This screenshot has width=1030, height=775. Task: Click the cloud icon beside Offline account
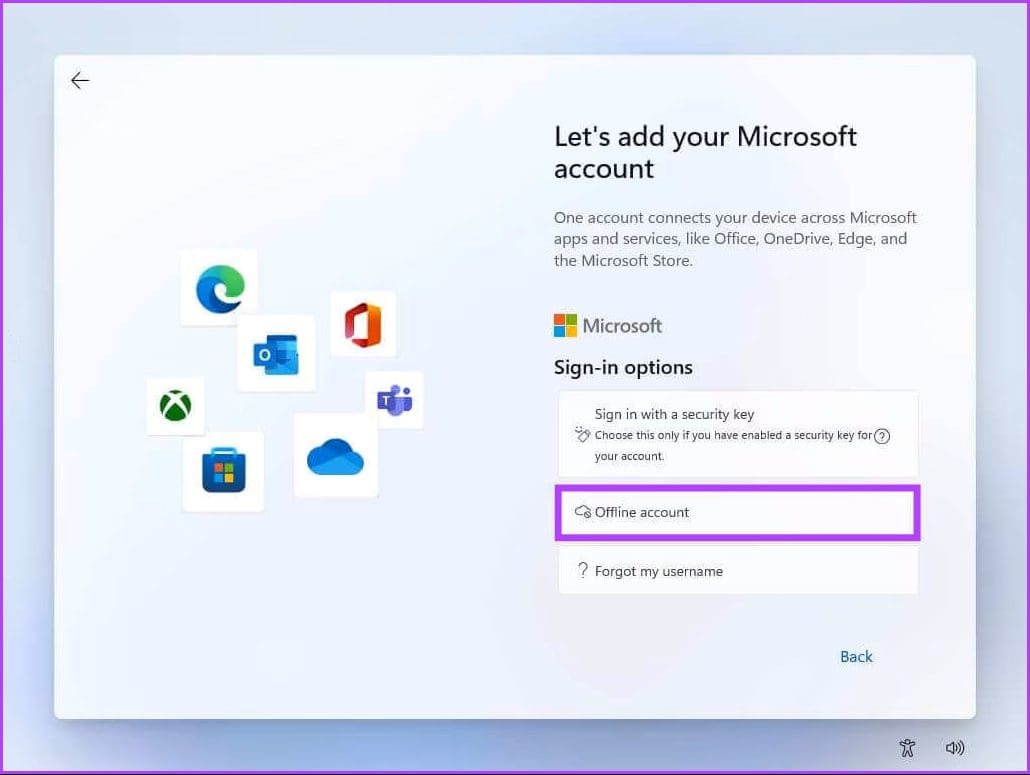[x=583, y=512]
